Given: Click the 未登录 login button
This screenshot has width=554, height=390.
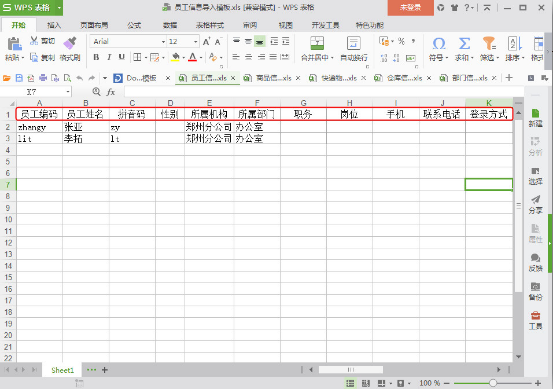Looking at the screenshot, I should point(410,7).
